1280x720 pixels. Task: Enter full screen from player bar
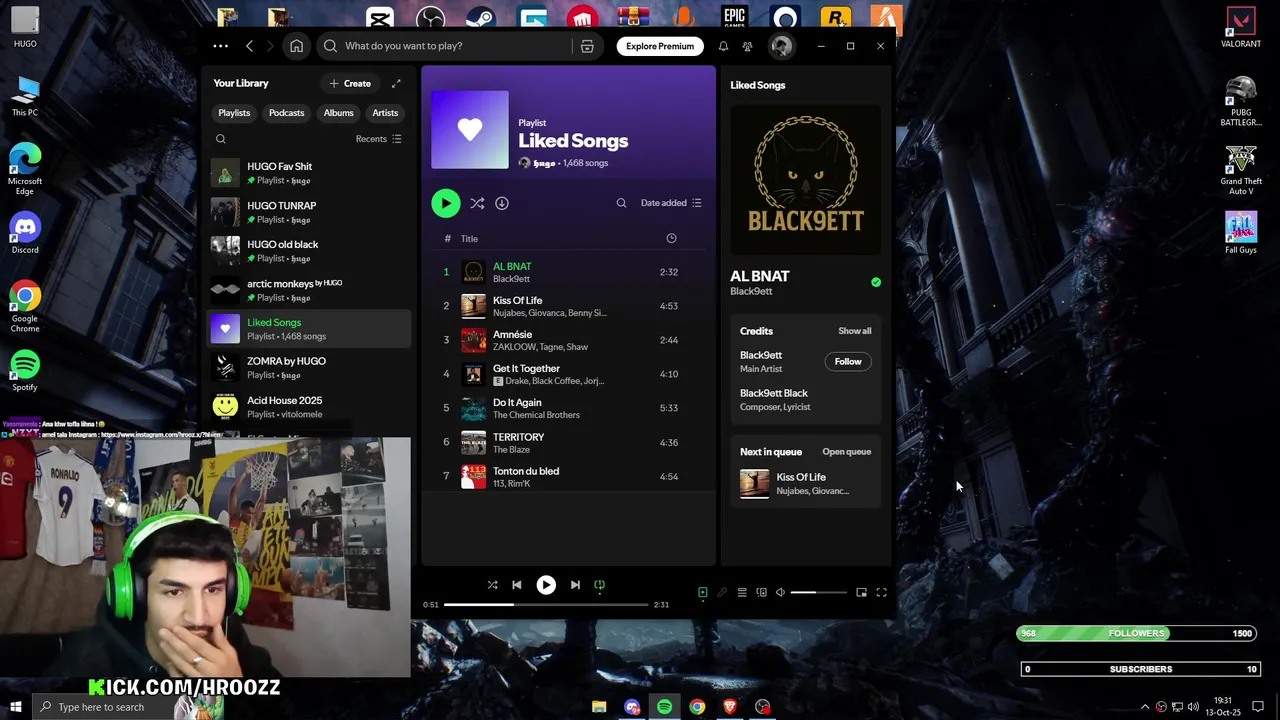881,593
